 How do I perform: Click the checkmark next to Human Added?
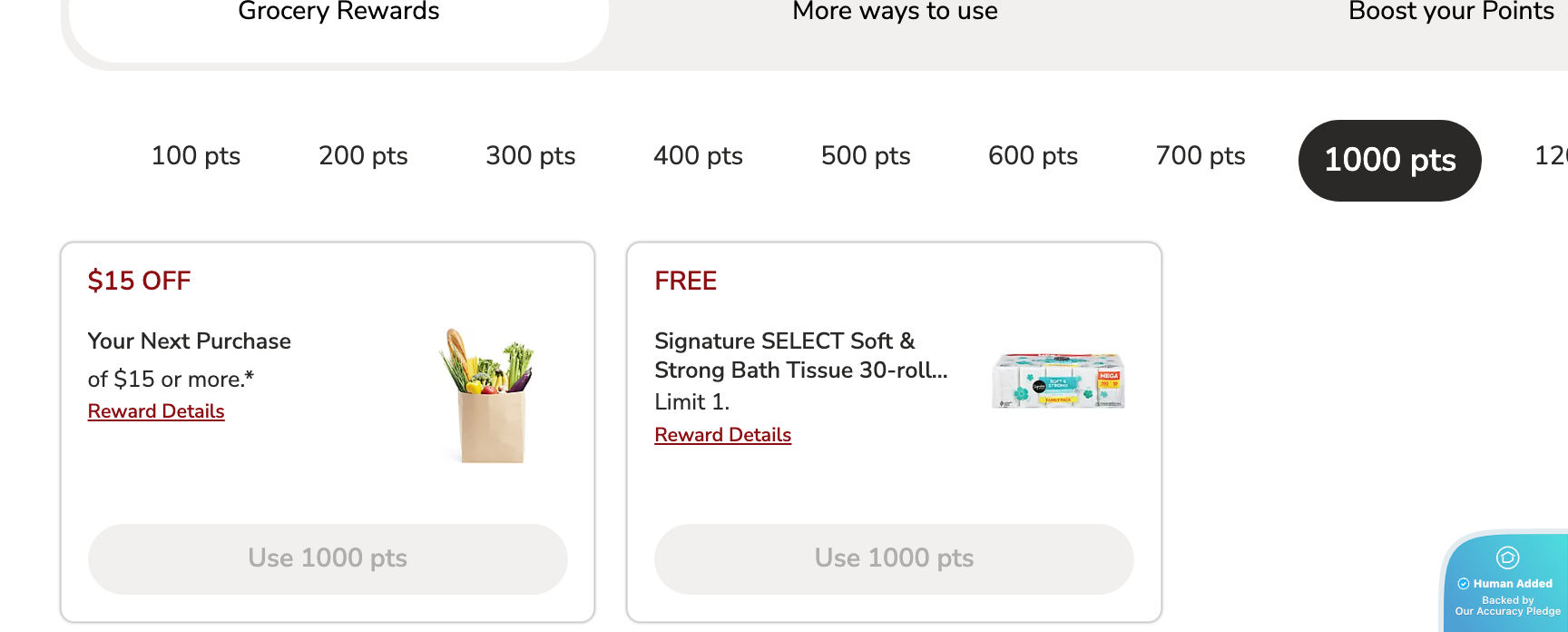pos(1464,583)
